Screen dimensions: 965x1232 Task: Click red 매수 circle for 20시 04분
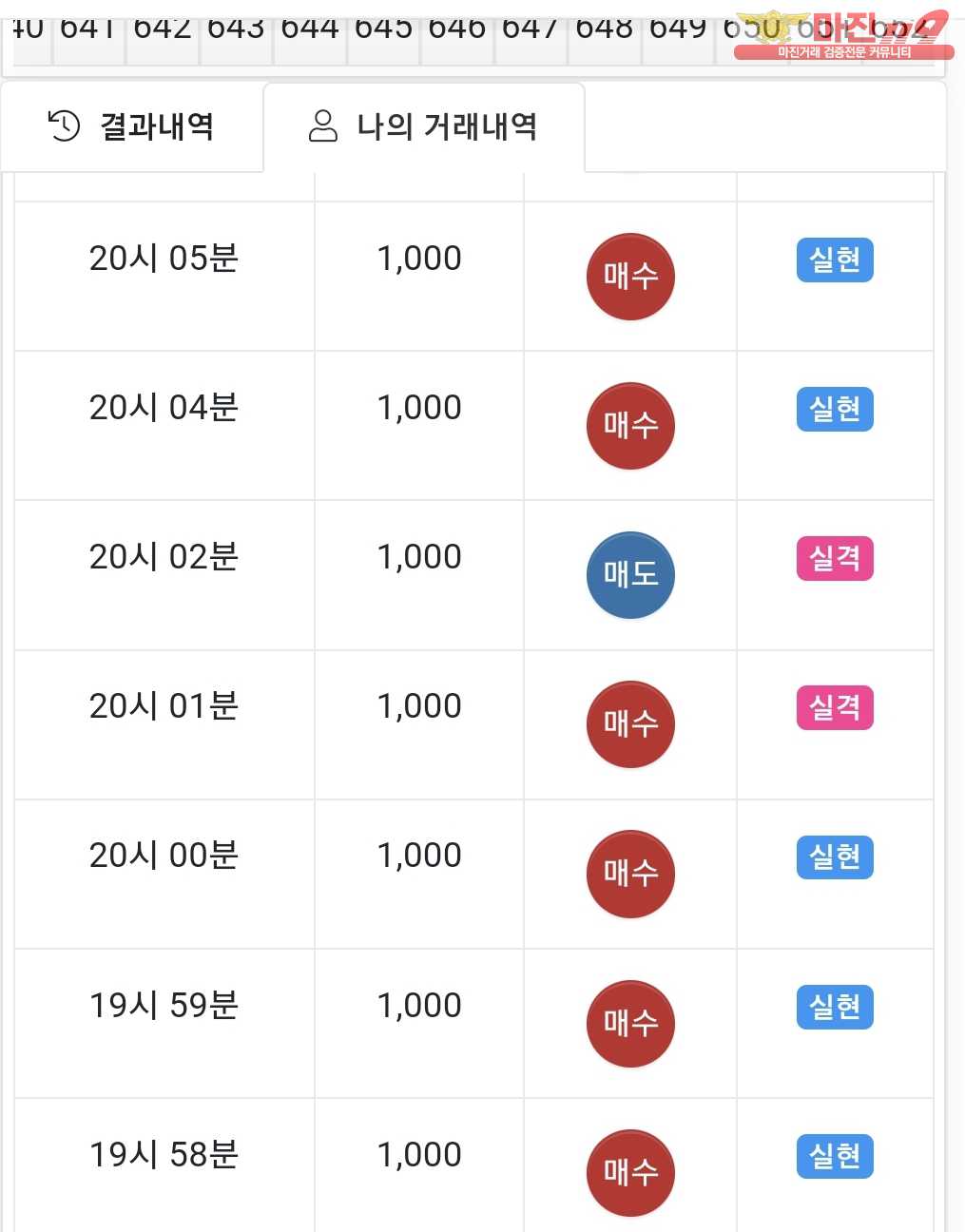pos(630,426)
